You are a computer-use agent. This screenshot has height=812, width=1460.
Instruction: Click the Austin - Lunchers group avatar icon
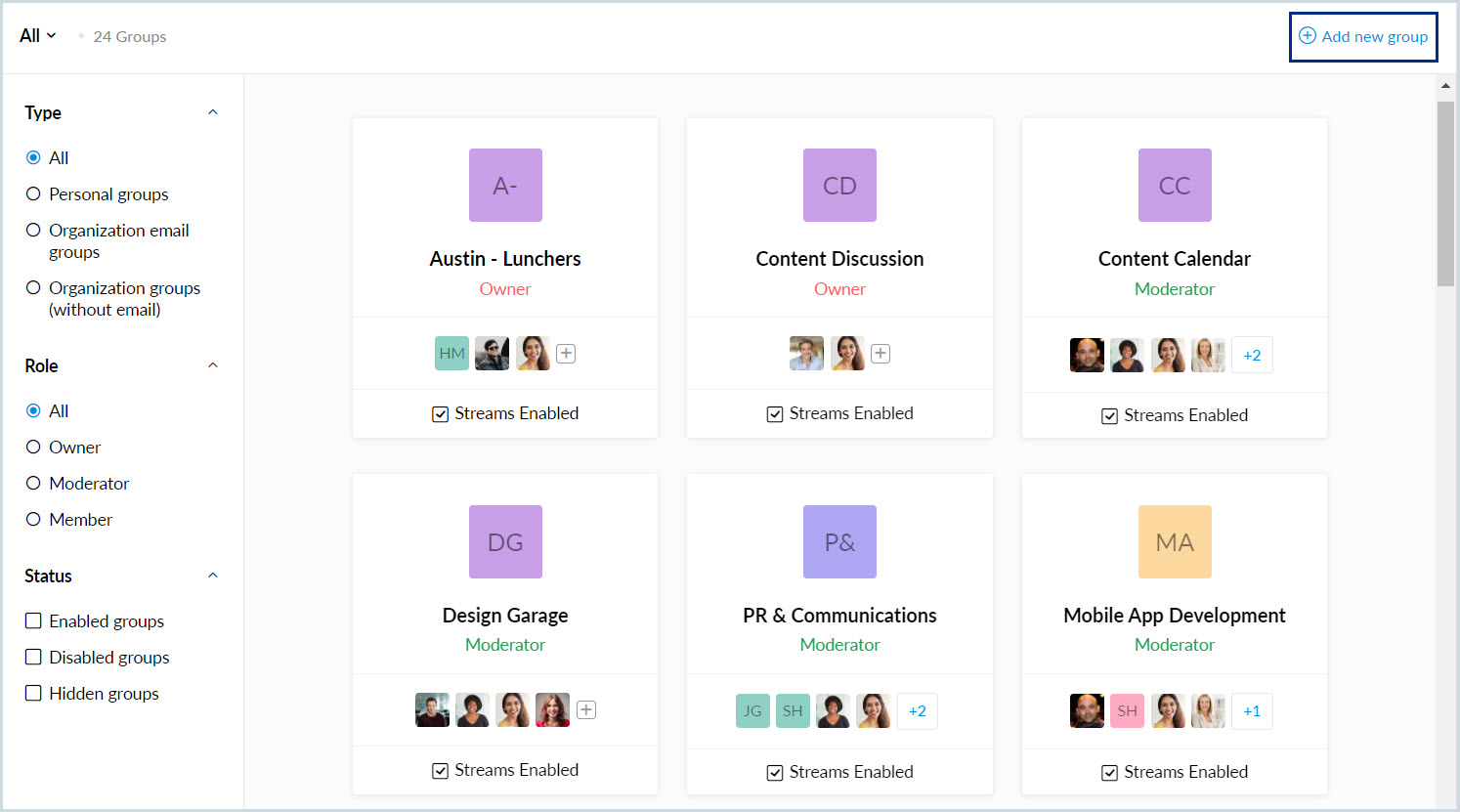coord(505,185)
